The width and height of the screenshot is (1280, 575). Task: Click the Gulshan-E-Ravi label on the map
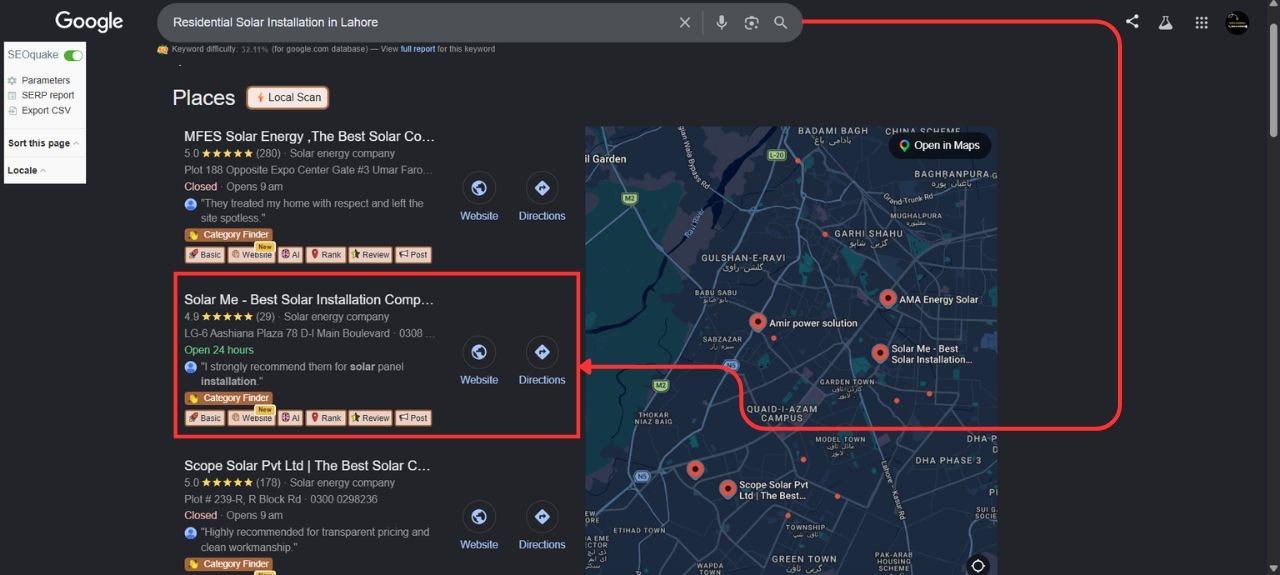[x=743, y=257]
